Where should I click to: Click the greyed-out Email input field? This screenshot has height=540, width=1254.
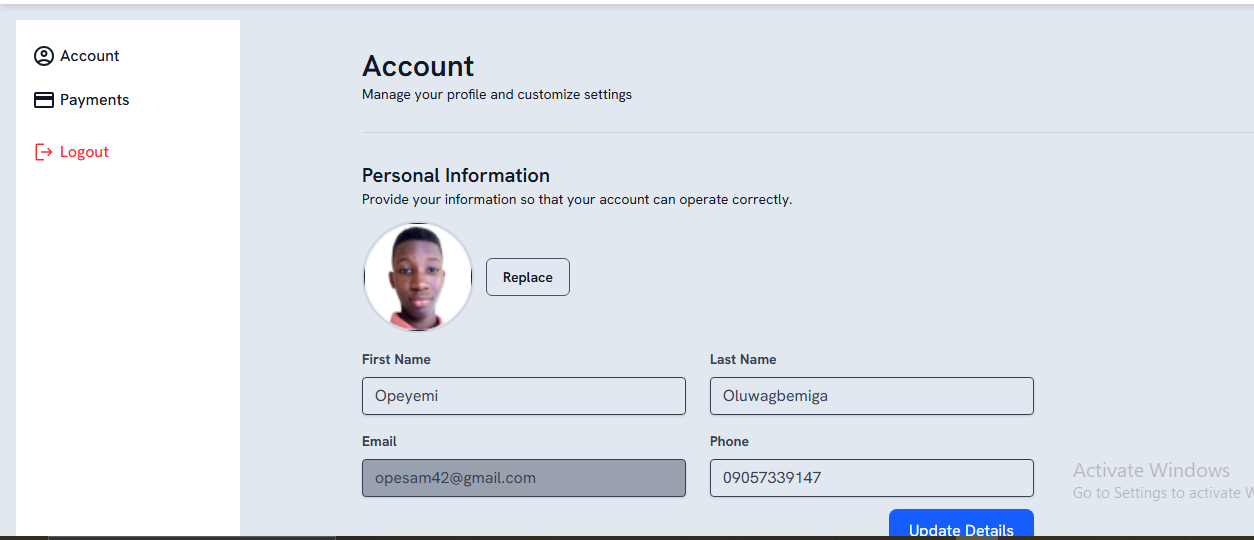[x=523, y=478]
